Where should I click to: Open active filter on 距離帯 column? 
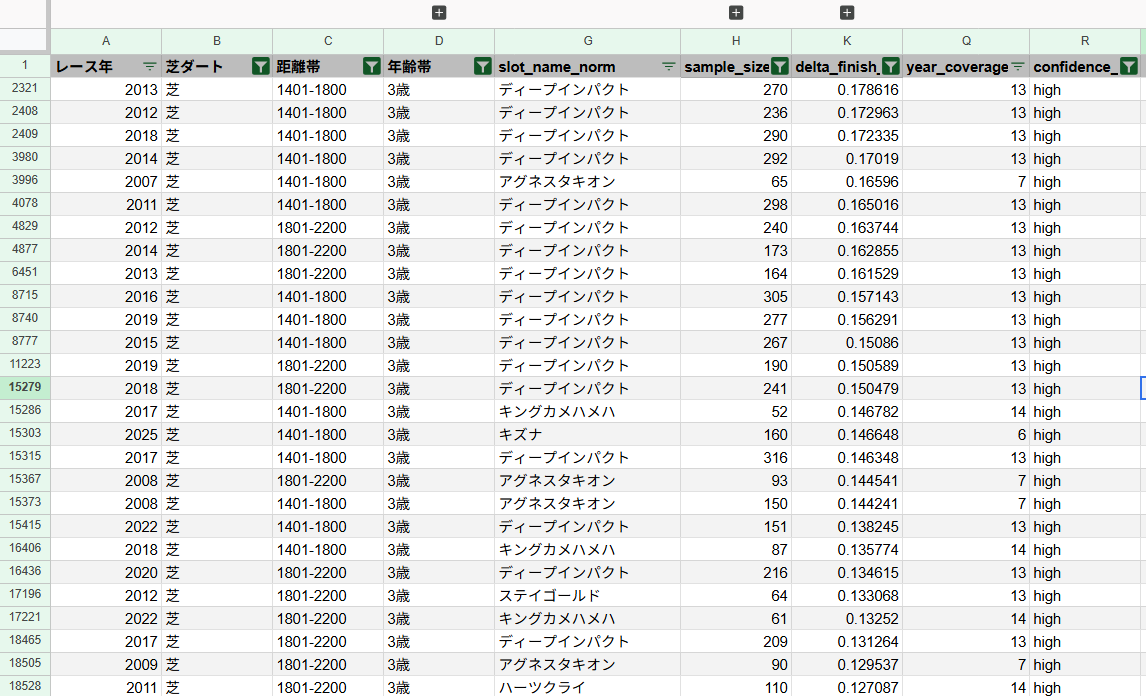click(371, 67)
